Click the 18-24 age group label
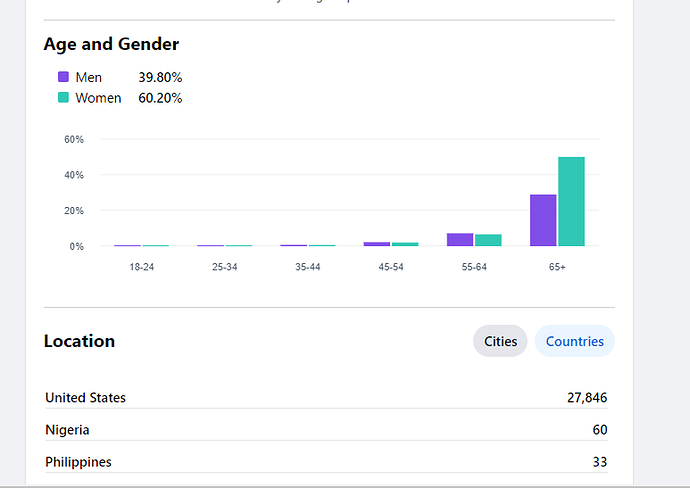This screenshot has height=488, width=690. point(141,267)
